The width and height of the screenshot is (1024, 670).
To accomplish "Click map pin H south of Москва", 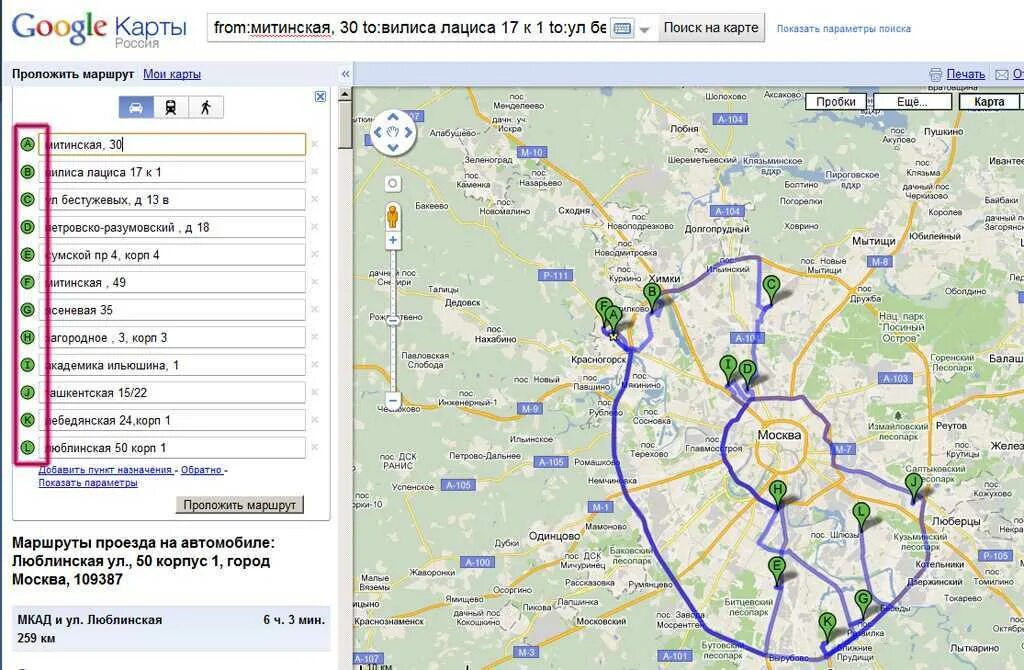I will [x=777, y=492].
